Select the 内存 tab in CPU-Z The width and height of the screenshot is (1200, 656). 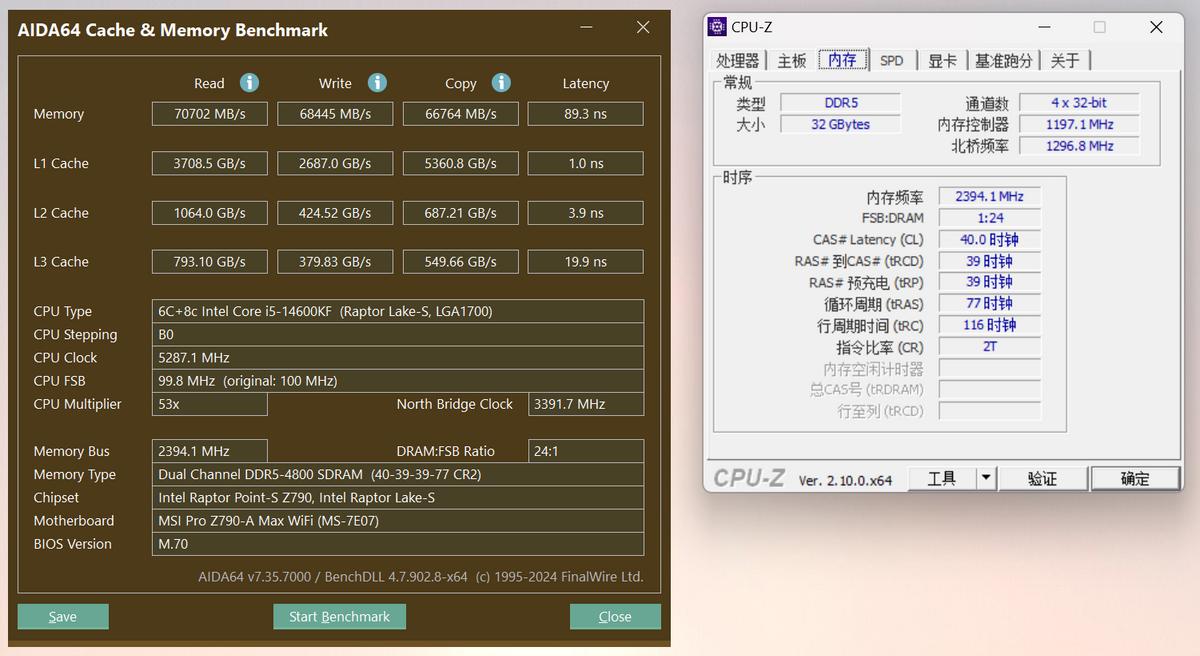pyautogui.click(x=843, y=59)
